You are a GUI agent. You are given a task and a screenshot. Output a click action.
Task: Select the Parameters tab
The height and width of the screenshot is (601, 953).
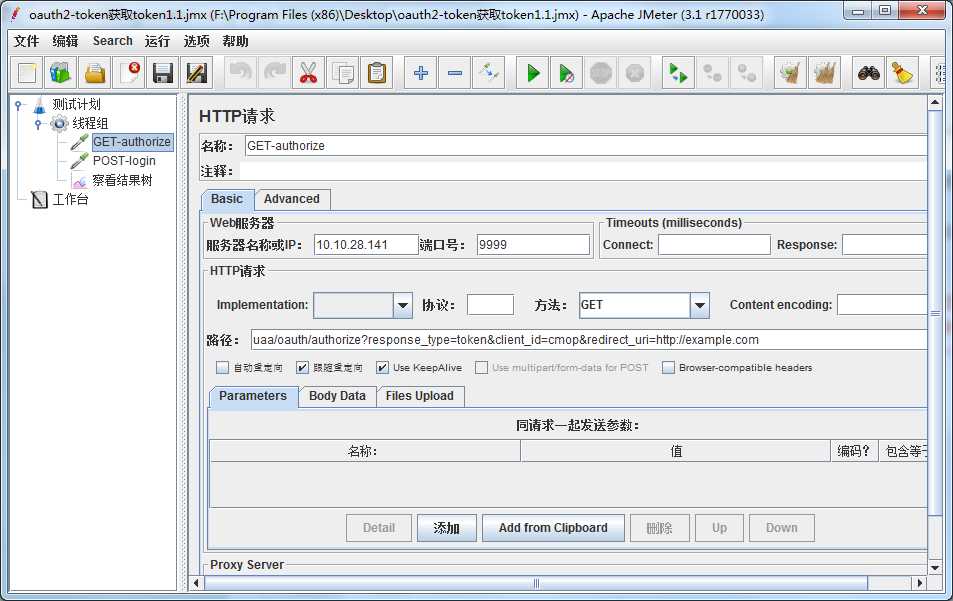[253, 396]
